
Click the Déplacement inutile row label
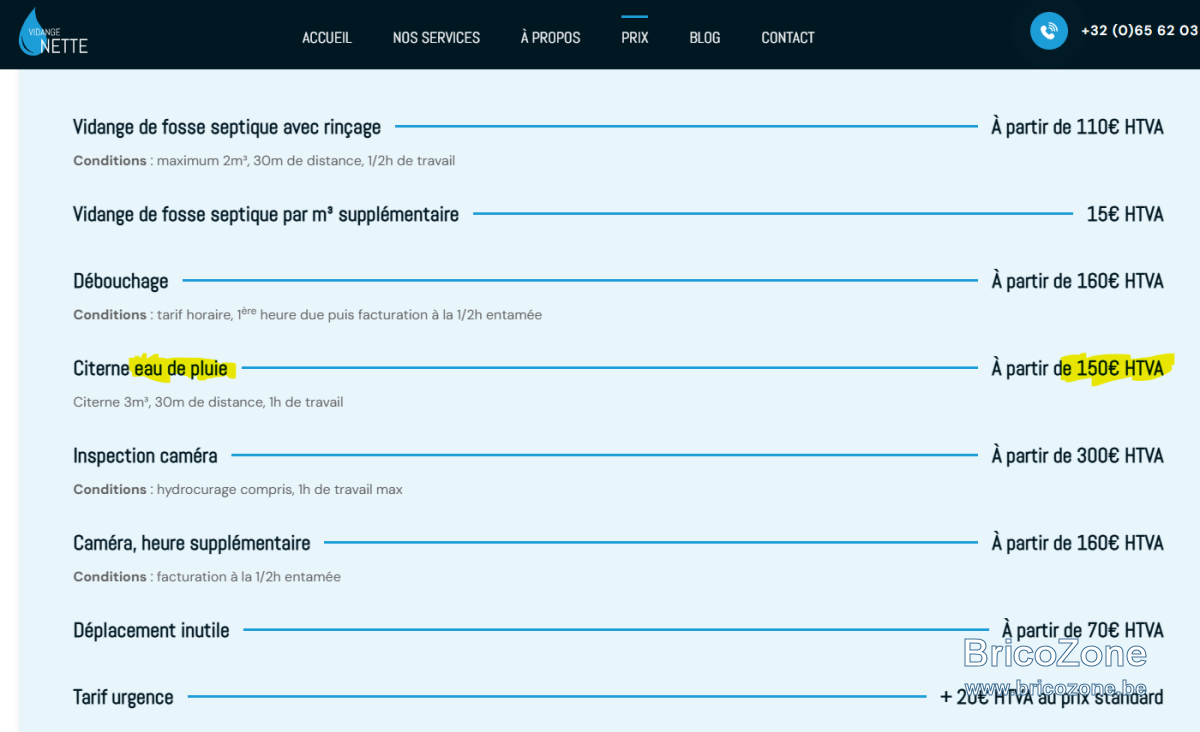(x=151, y=631)
